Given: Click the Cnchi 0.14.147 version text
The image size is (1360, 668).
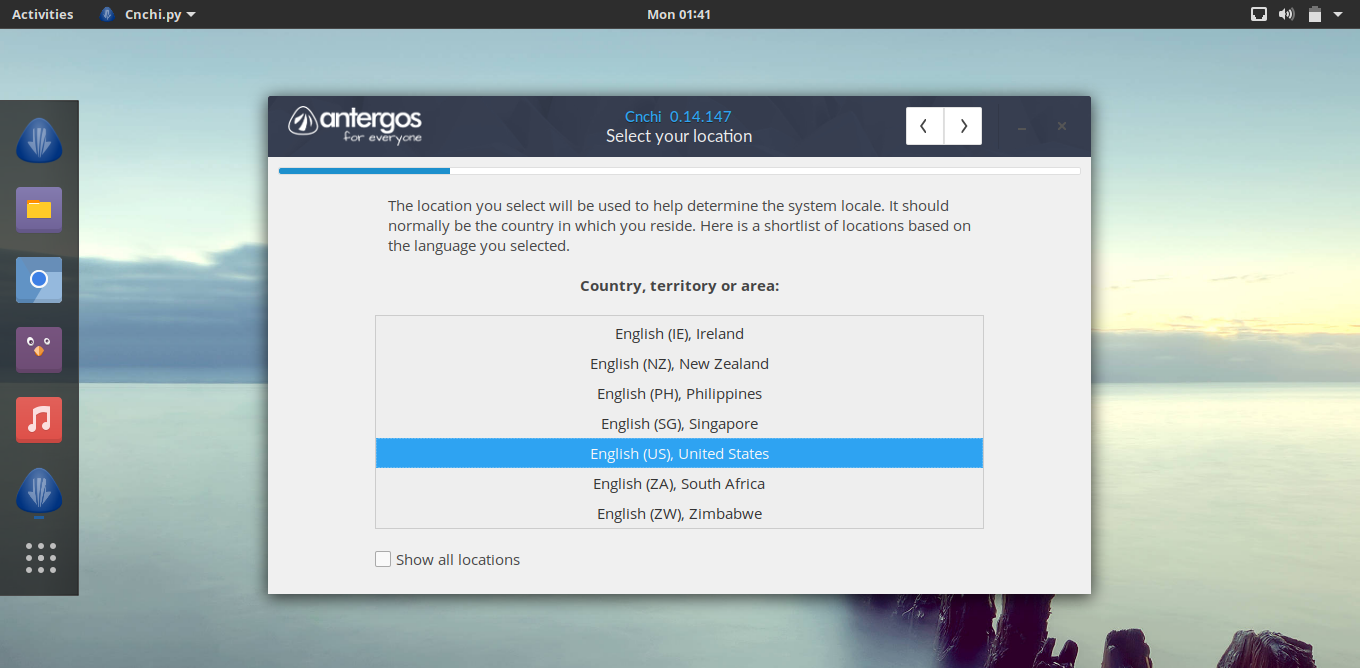Looking at the screenshot, I should point(678,116).
